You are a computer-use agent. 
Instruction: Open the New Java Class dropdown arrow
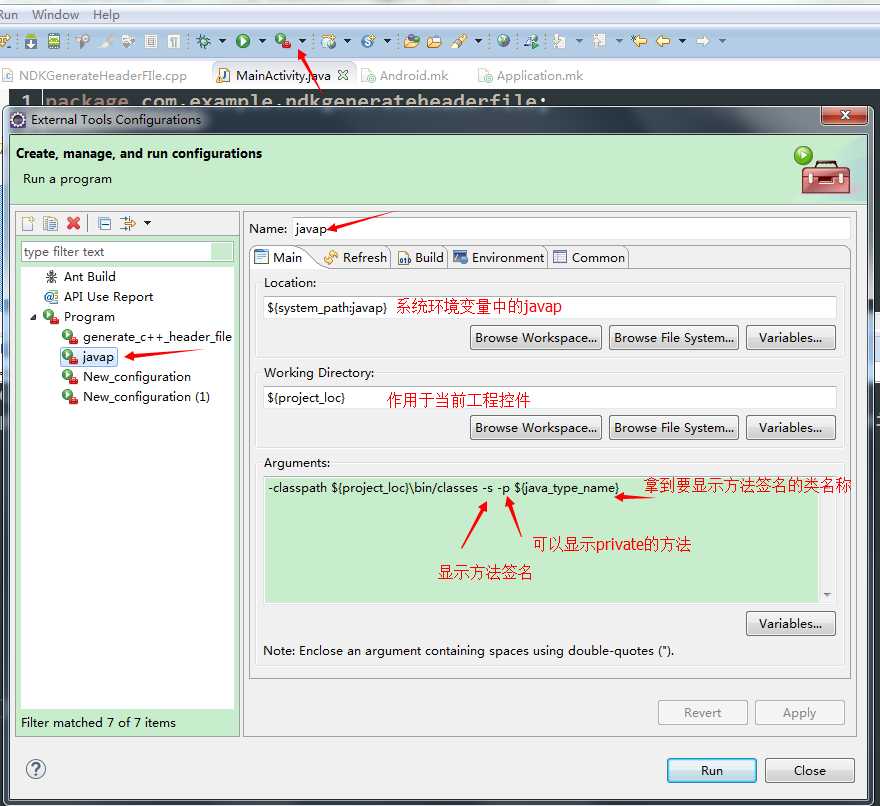click(x=387, y=41)
